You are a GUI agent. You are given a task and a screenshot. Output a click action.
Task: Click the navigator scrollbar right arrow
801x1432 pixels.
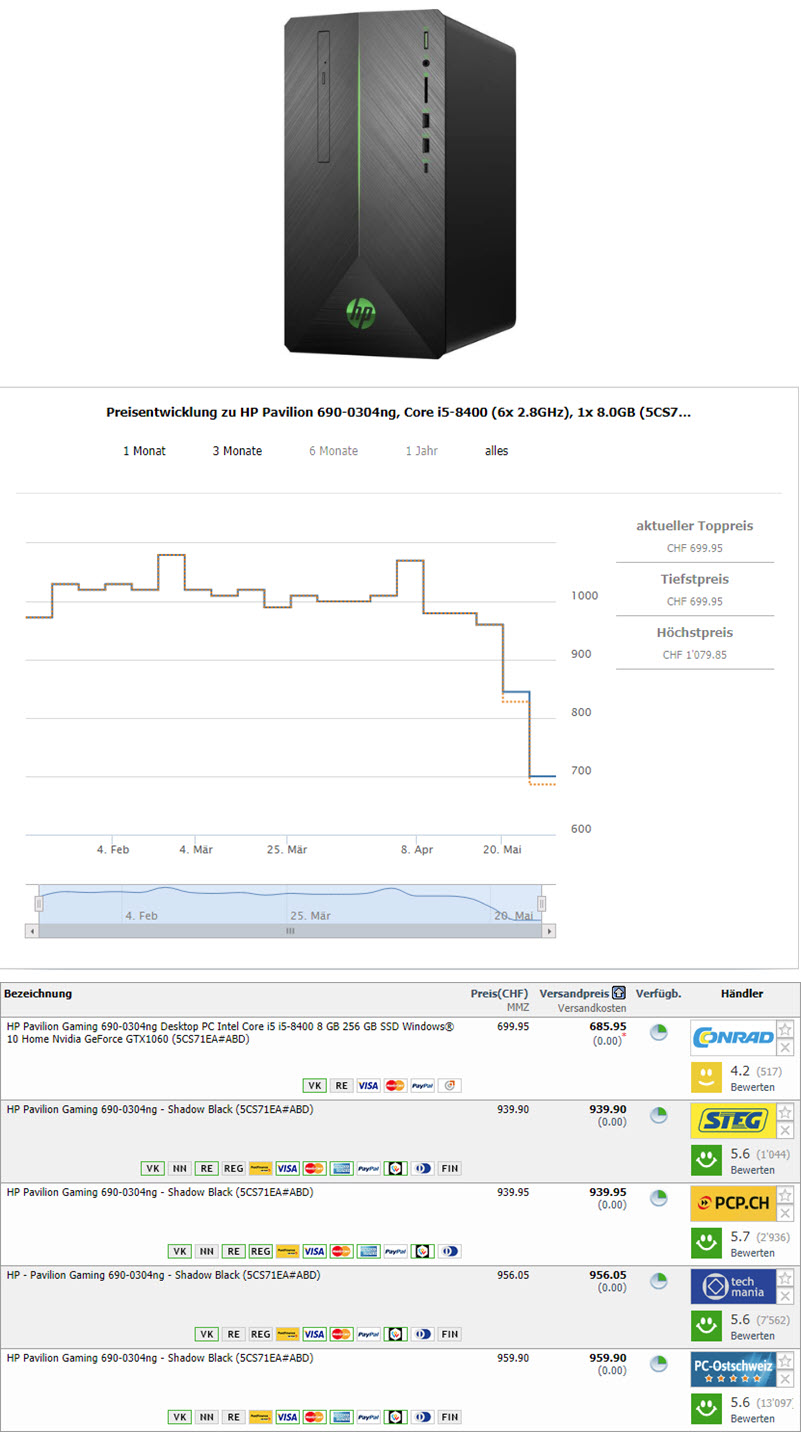(x=549, y=931)
